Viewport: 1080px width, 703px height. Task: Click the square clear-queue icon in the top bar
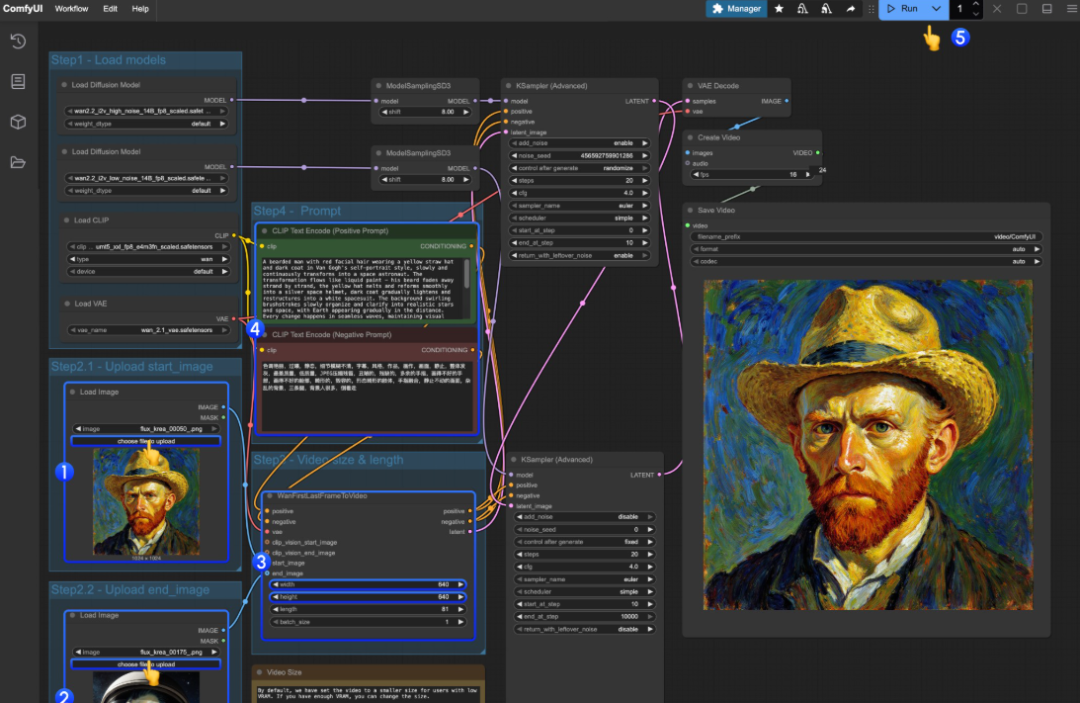1022,9
